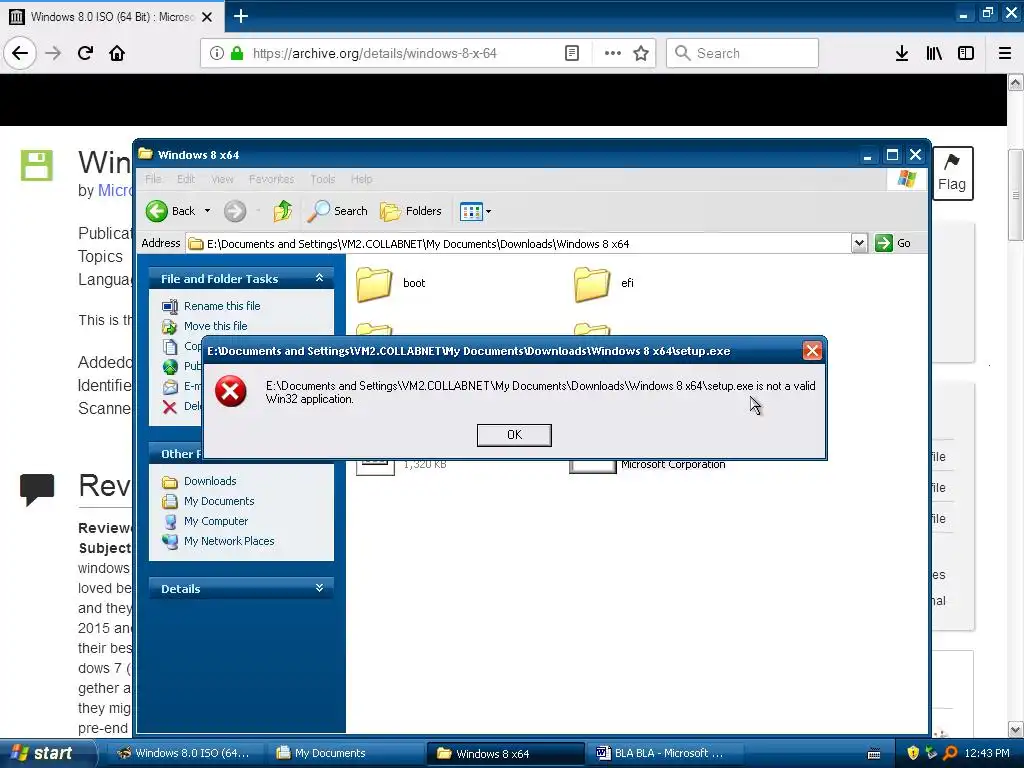The width and height of the screenshot is (1024, 768).
Task: Reload the archive.org page
Action: point(85,53)
